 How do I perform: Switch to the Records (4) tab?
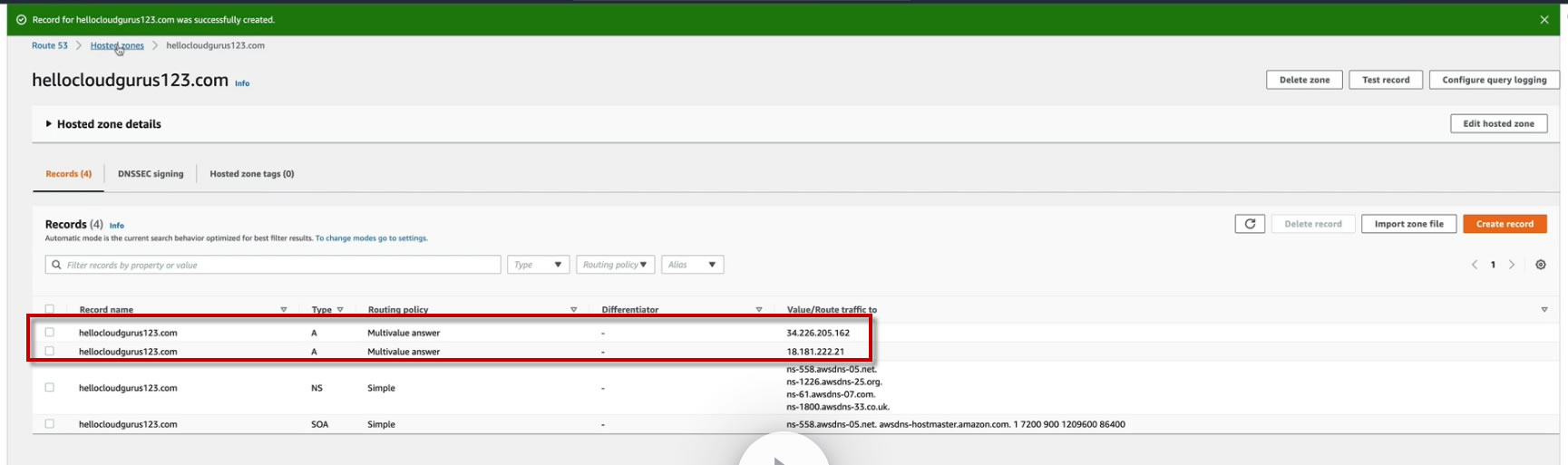[69, 174]
